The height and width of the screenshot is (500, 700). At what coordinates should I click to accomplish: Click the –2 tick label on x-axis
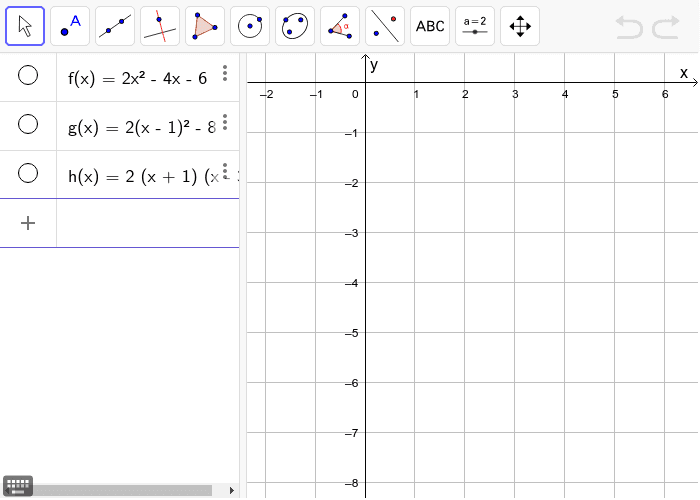pos(266,94)
